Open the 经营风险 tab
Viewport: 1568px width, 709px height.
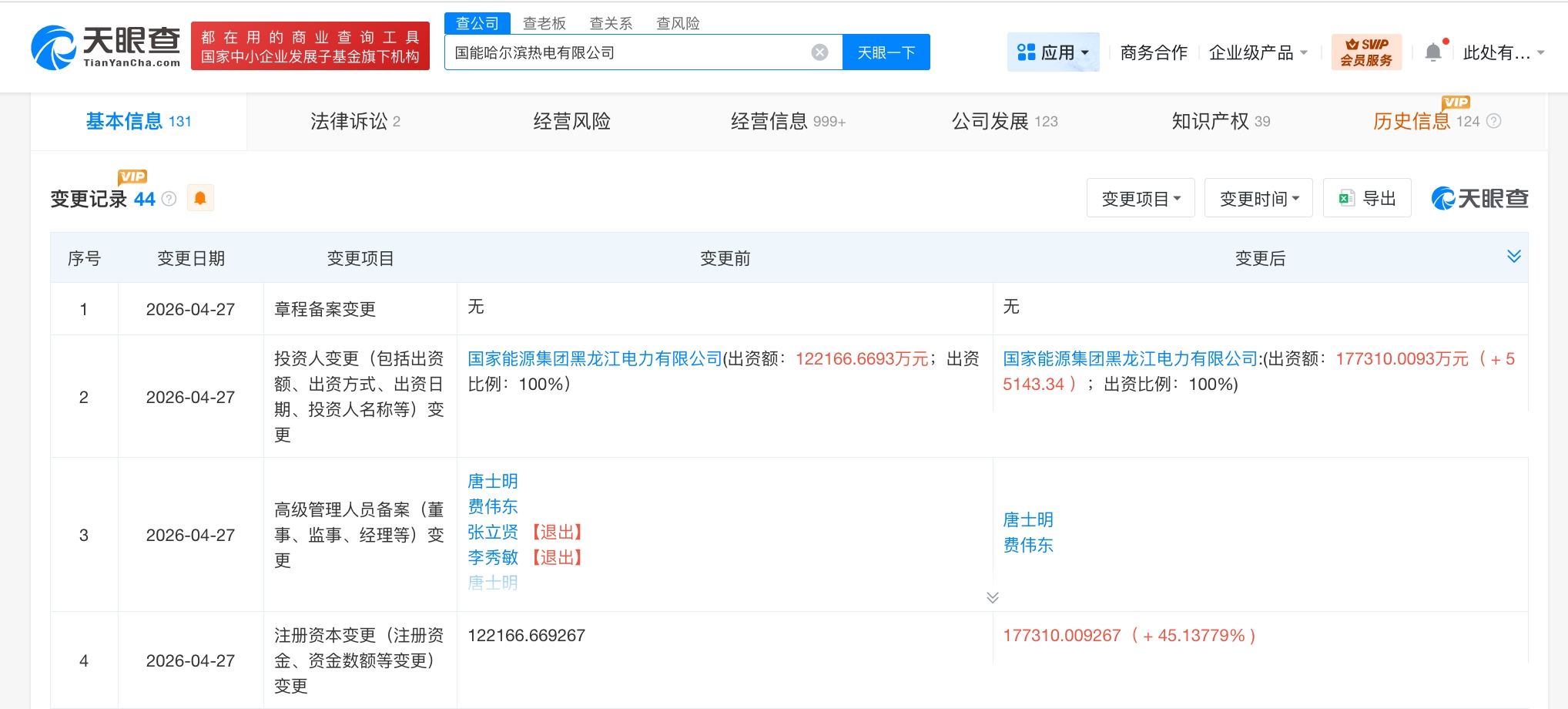571,121
